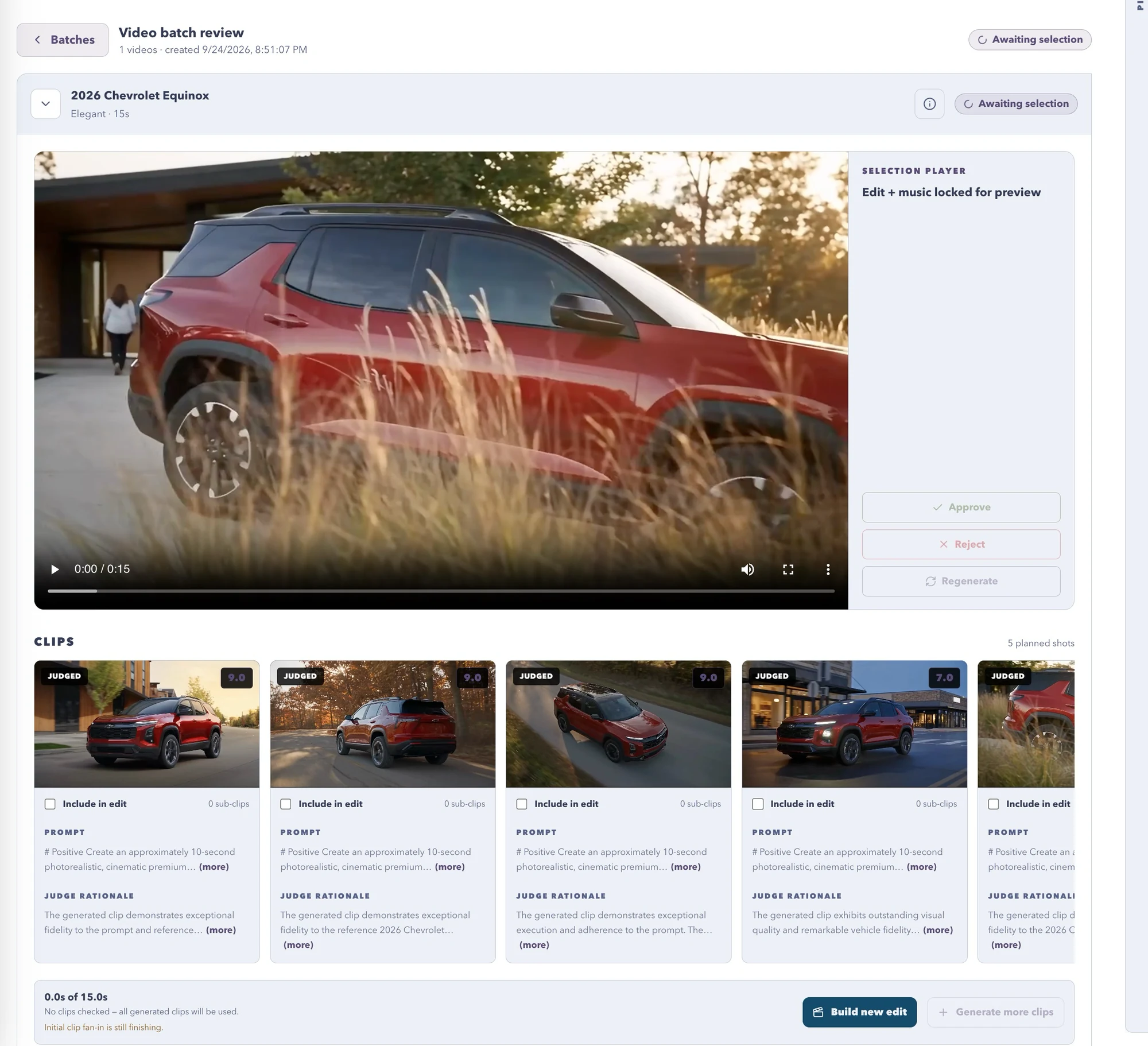Image resolution: width=1148 pixels, height=1046 pixels.
Task: Click 'Elegant · 15s' subtitle
Action: [x=100, y=114]
